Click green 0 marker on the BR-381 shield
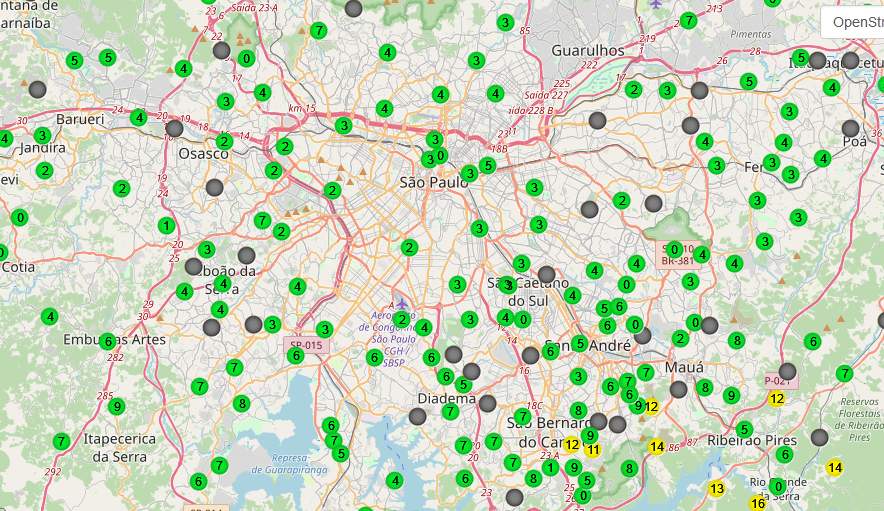 [x=674, y=249]
